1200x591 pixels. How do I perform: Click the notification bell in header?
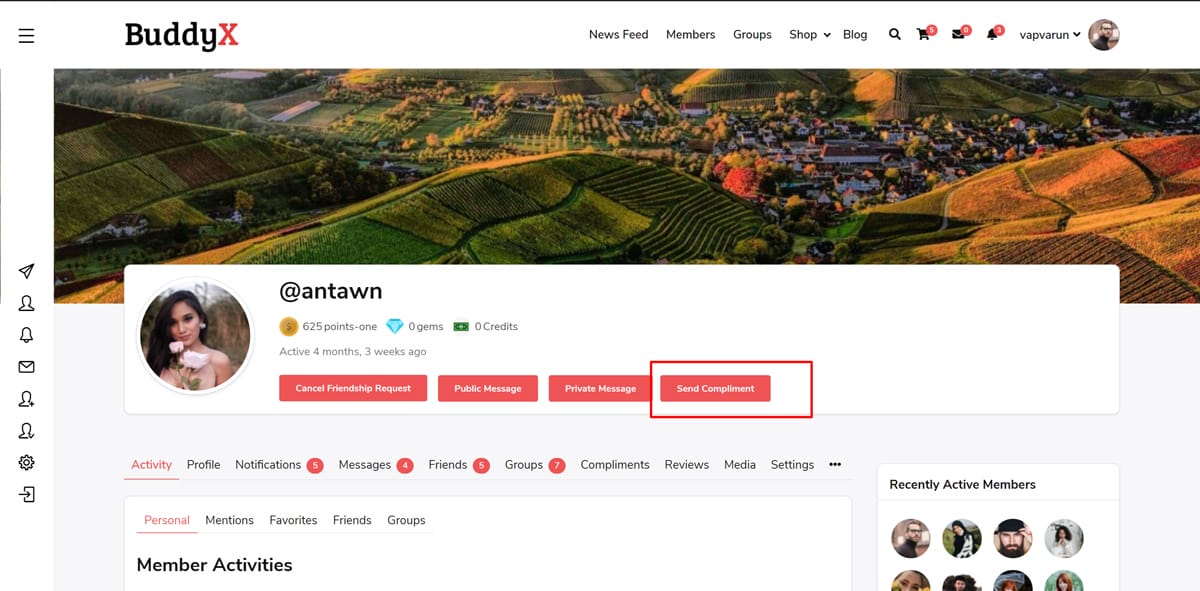click(992, 34)
